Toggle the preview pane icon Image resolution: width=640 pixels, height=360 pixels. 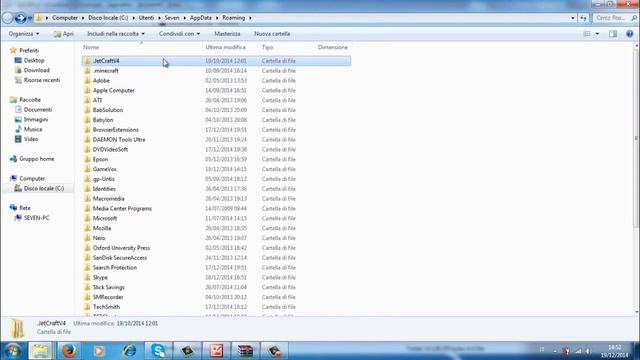(x=613, y=34)
